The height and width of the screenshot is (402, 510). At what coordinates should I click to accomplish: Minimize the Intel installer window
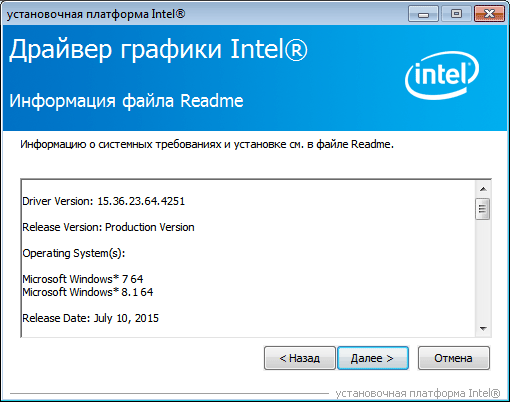423,14
